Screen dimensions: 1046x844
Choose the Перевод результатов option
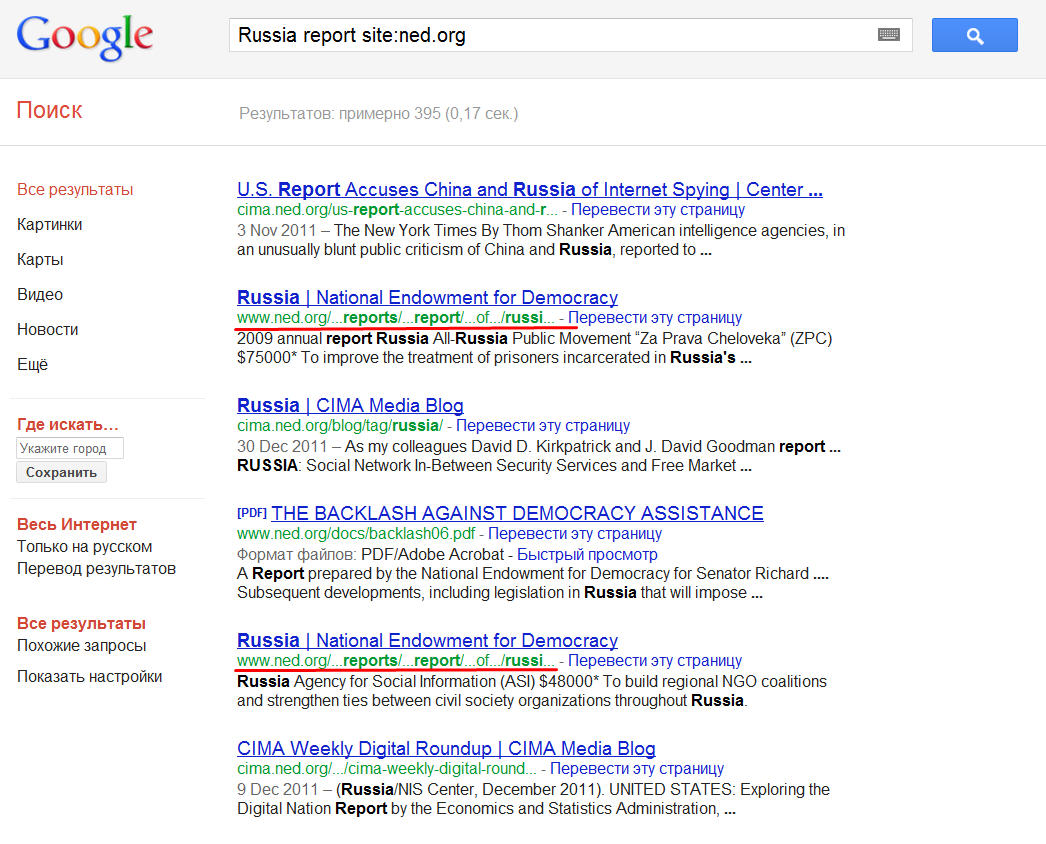pyautogui.click(x=96, y=568)
